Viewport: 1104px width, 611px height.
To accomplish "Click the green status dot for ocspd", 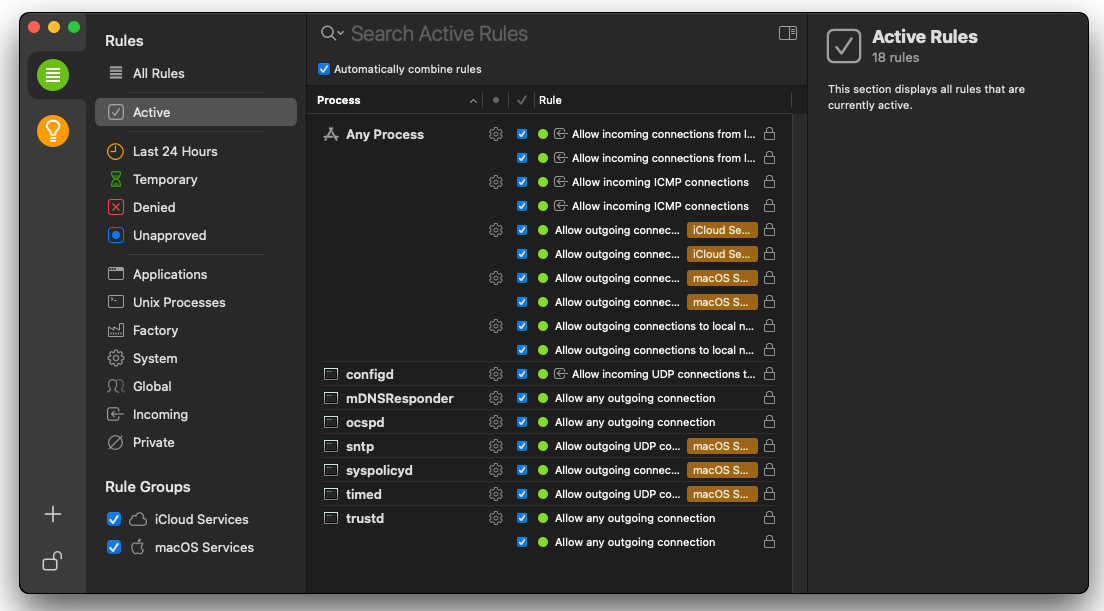I will pos(543,422).
